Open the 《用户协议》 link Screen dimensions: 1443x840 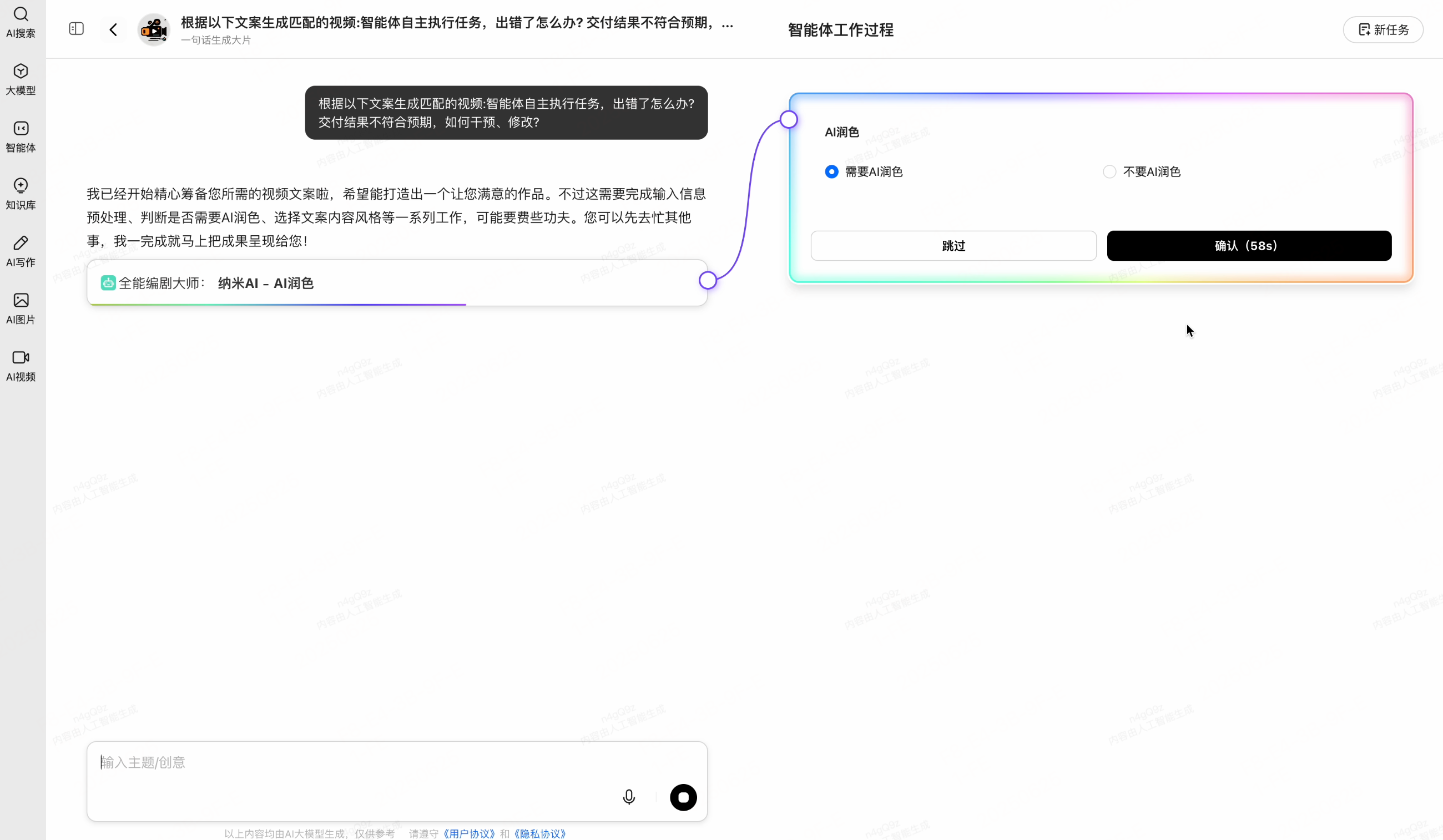click(468, 834)
